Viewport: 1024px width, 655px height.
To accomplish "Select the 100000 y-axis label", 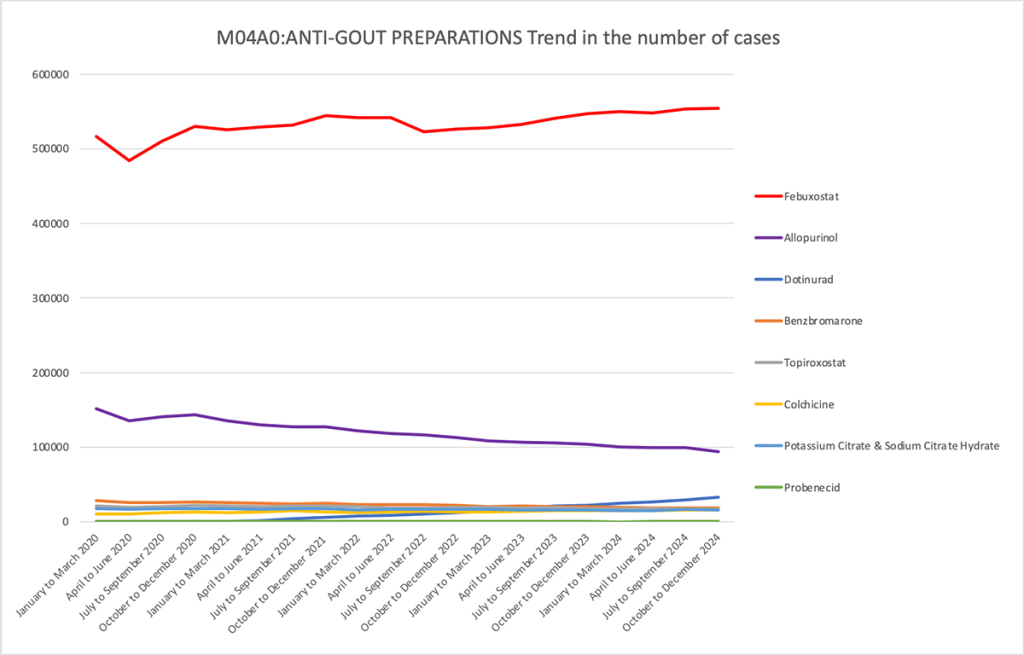I will (49, 447).
